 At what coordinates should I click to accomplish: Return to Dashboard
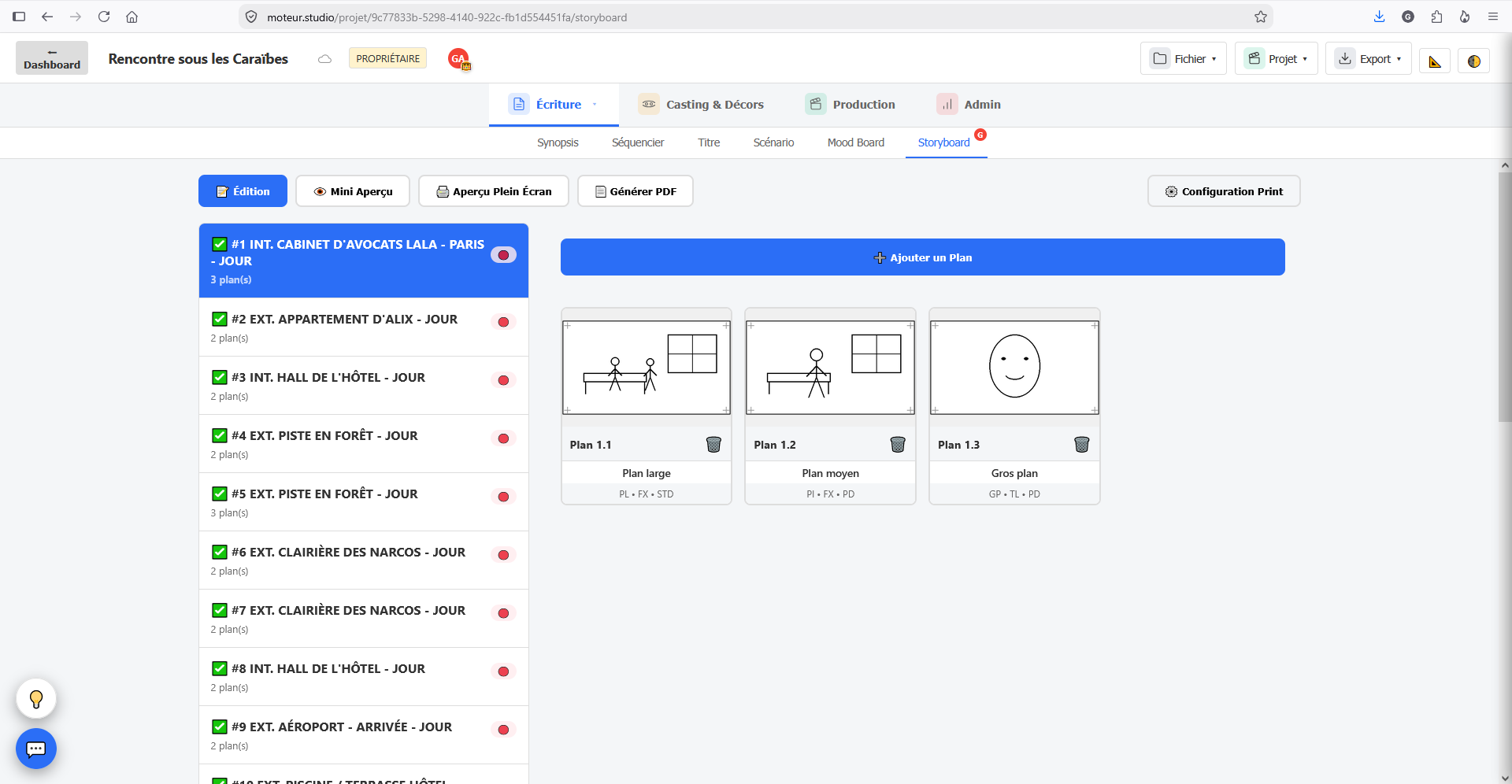52,58
